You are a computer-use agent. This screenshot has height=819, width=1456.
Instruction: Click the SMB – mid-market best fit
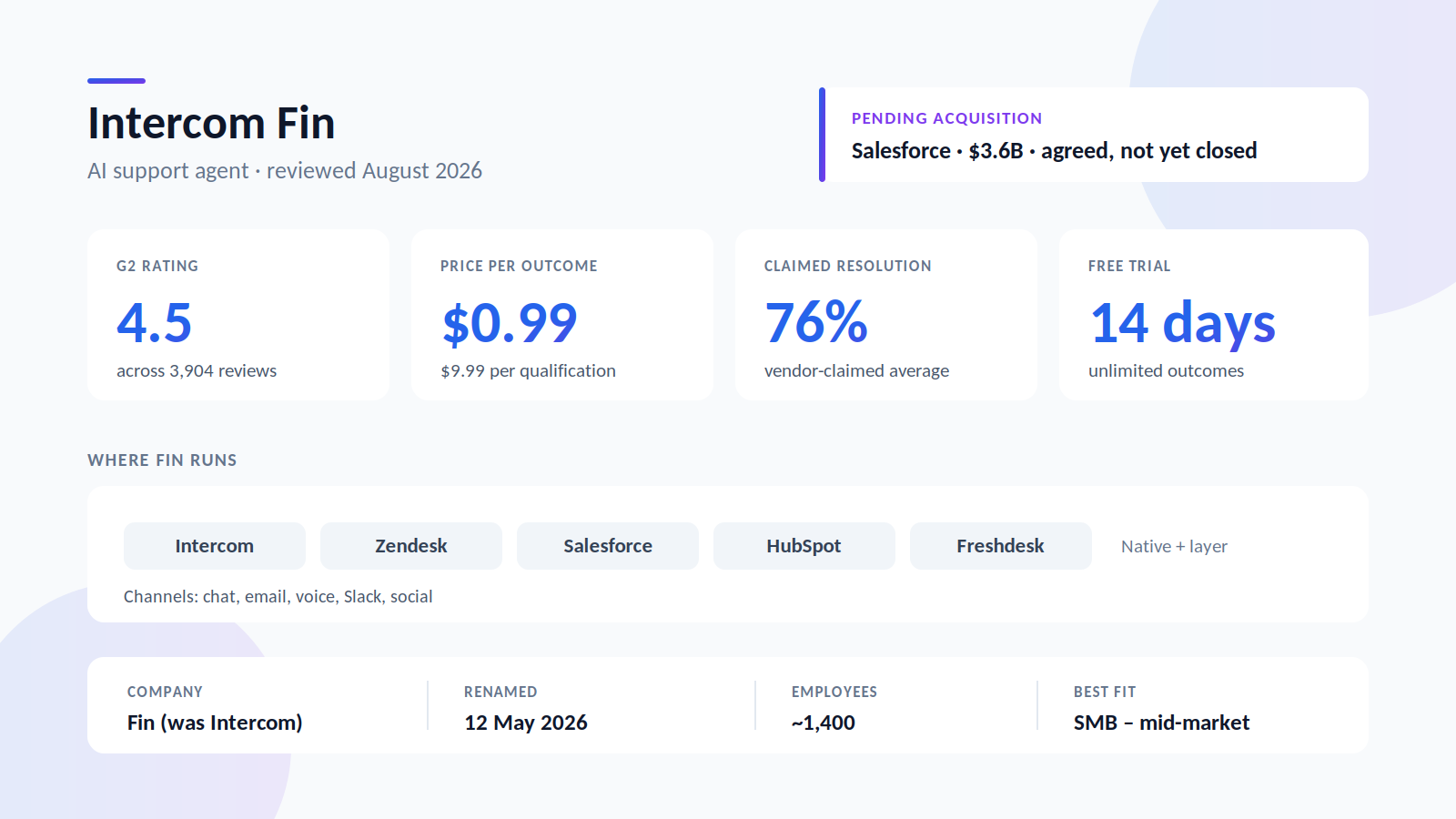pyautogui.click(x=1161, y=723)
